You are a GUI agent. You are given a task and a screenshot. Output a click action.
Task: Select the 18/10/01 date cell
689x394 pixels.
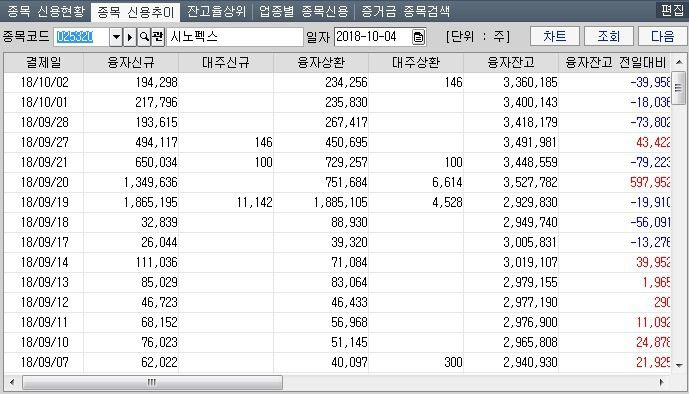[44, 102]
